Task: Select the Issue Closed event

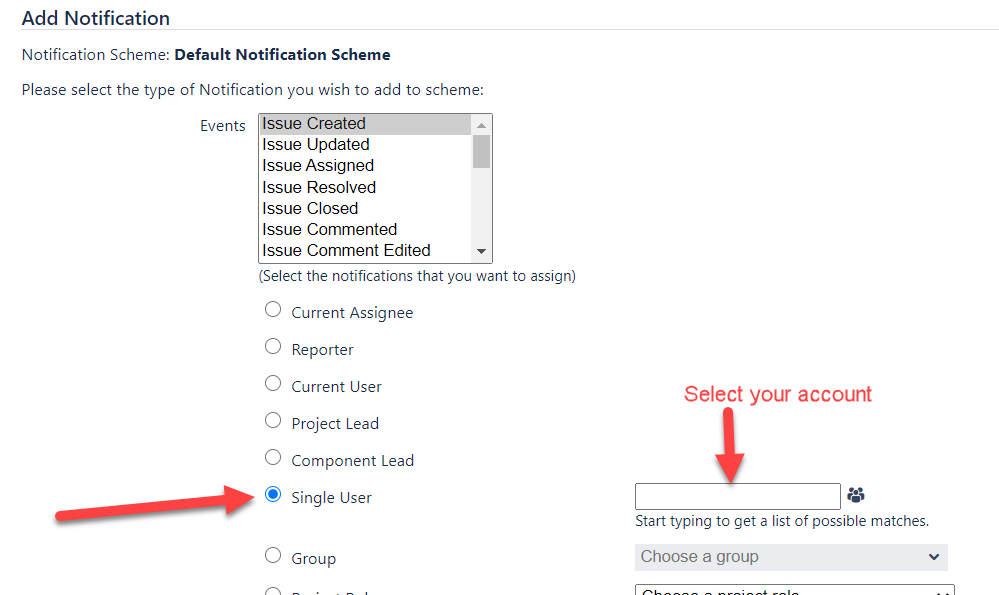Action: pos(365,208)
